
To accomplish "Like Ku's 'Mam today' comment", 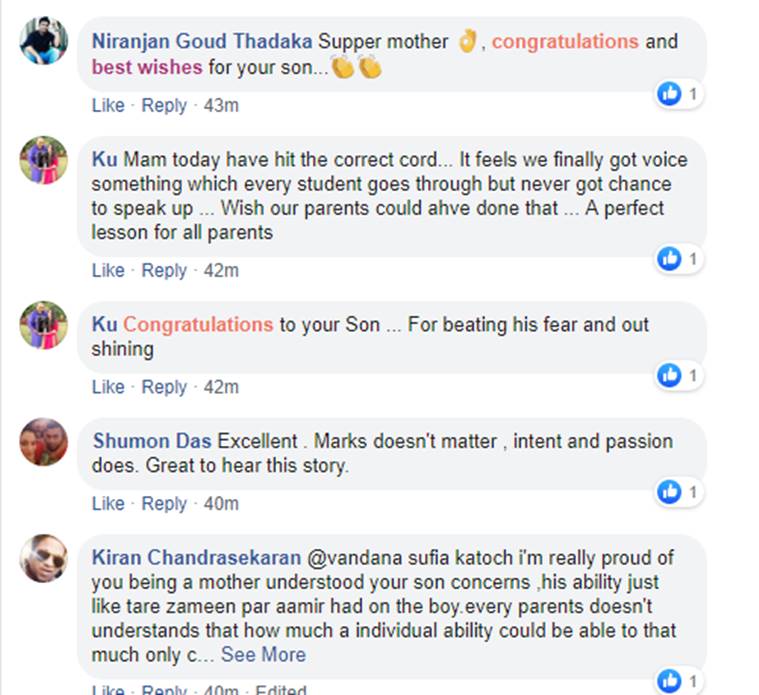I will 108,270.
